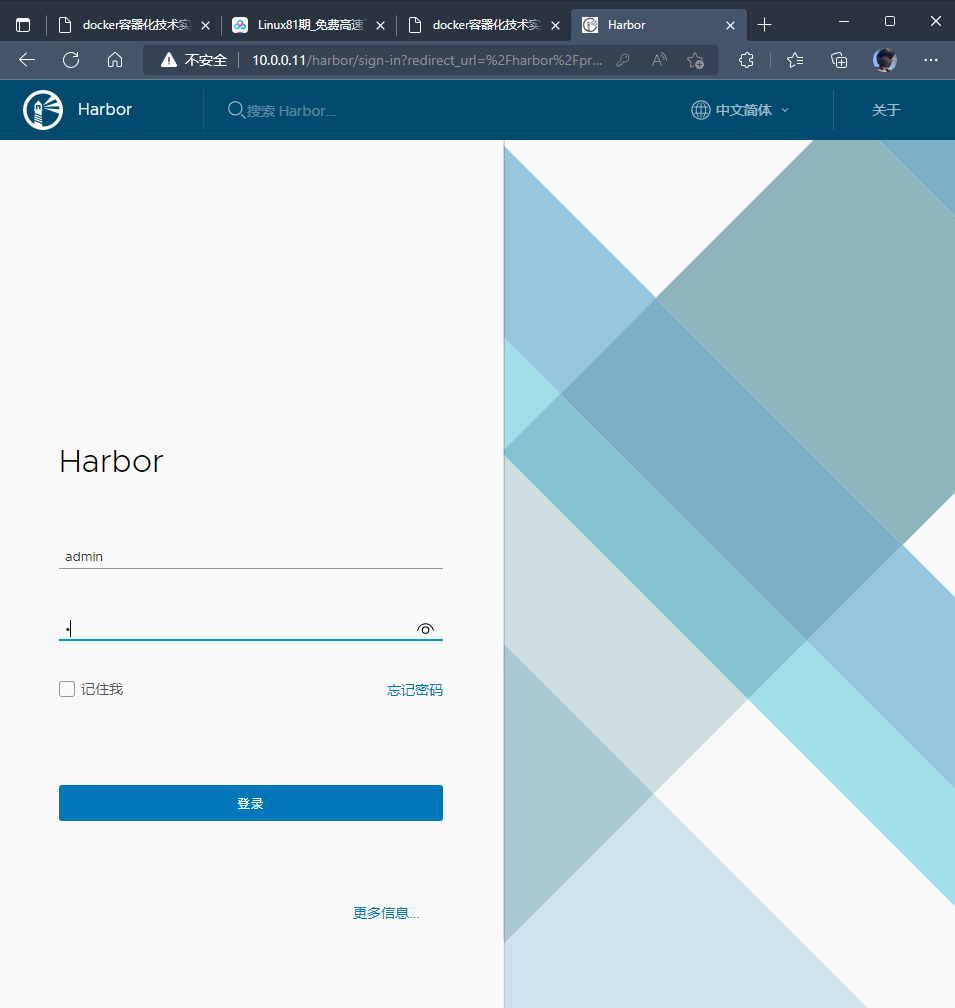The width and height of the screenshot is (955, 1008).
Task: Click the Harbor lighthouse logo icon
Action: coord(43,110)
